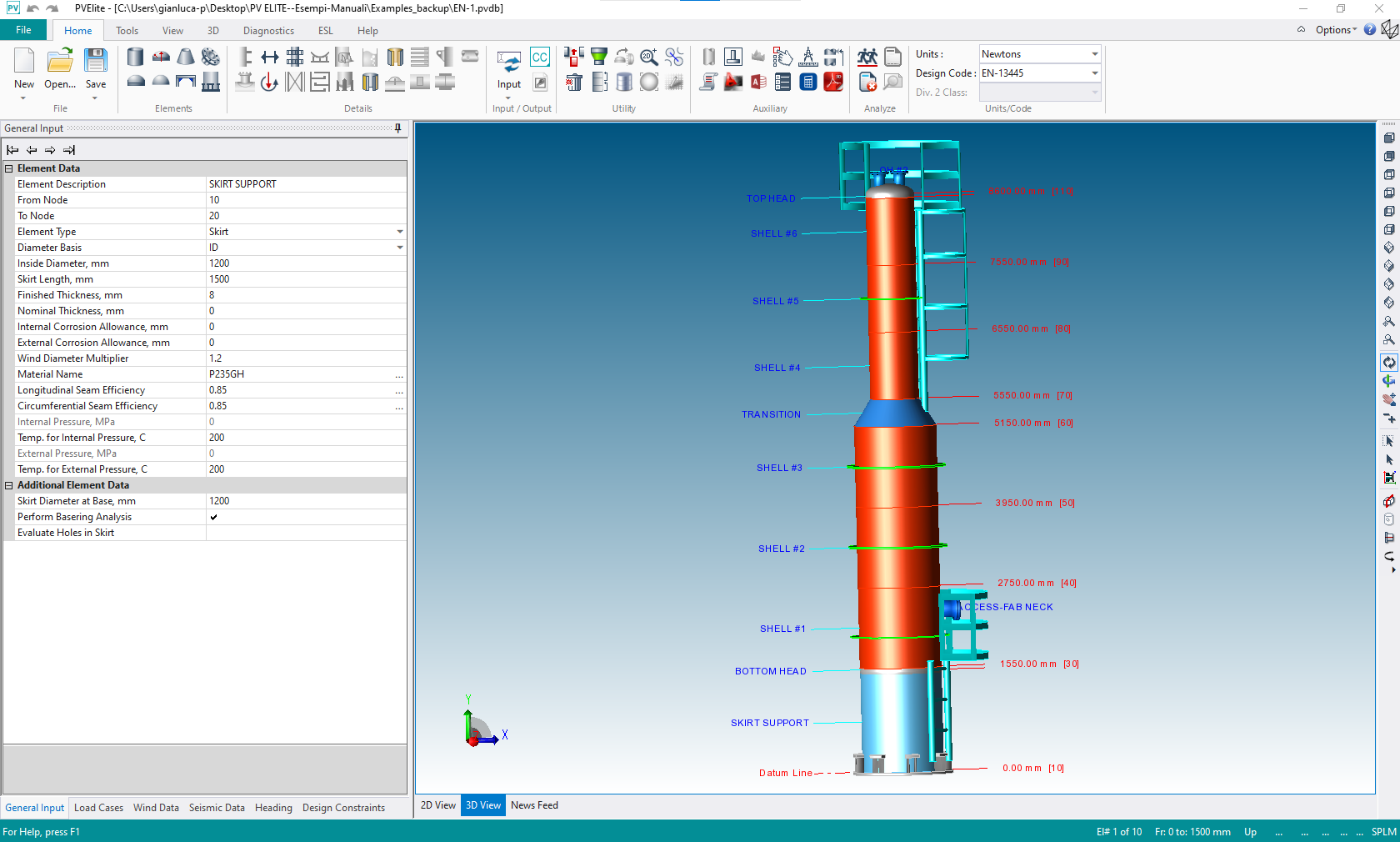Image resolution: width=1400 pixels, height=842 pixels.
Task: Export model with the 3D PDF icon
Action: 833,82
